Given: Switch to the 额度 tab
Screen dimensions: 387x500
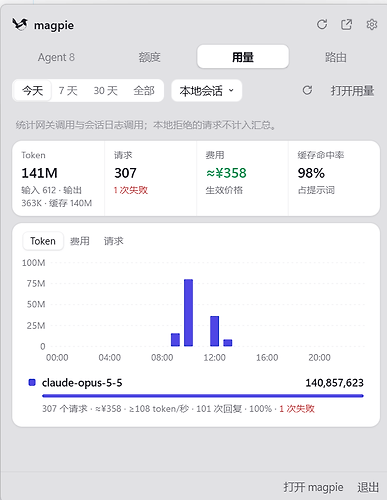Looking at the screenshot, I should (150, 57).
